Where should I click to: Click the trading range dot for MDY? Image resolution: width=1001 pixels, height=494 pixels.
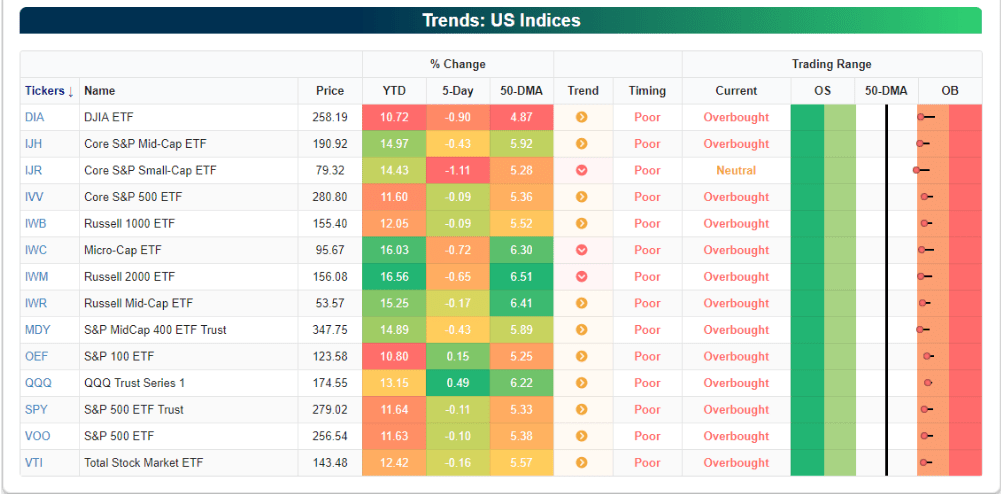pos(920,330)
